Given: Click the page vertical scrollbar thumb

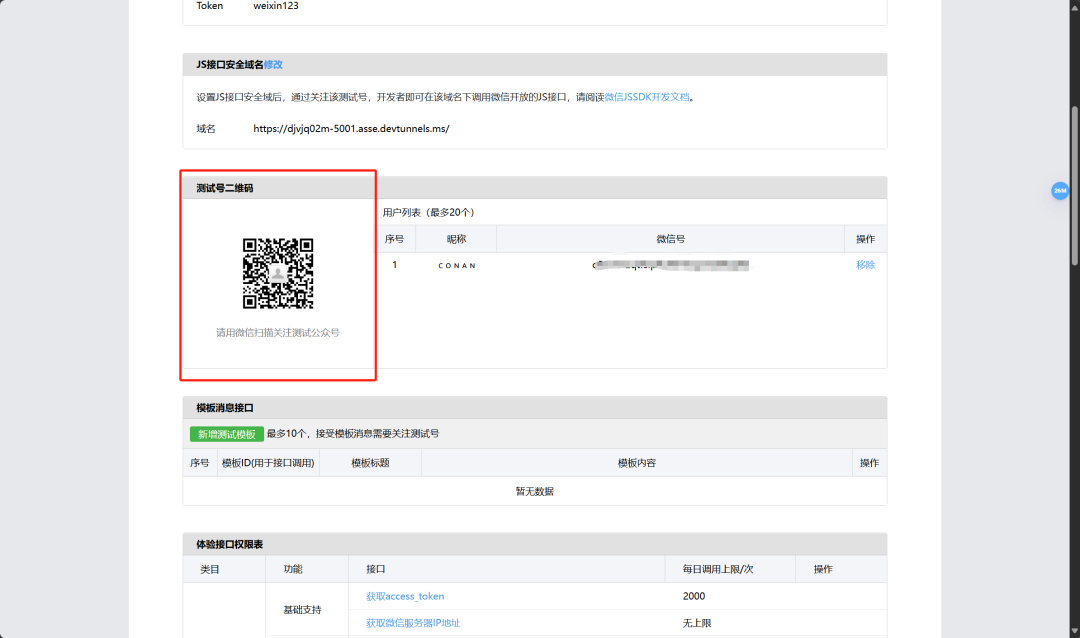Looking at the screenshot, I should pos(1074,186).
